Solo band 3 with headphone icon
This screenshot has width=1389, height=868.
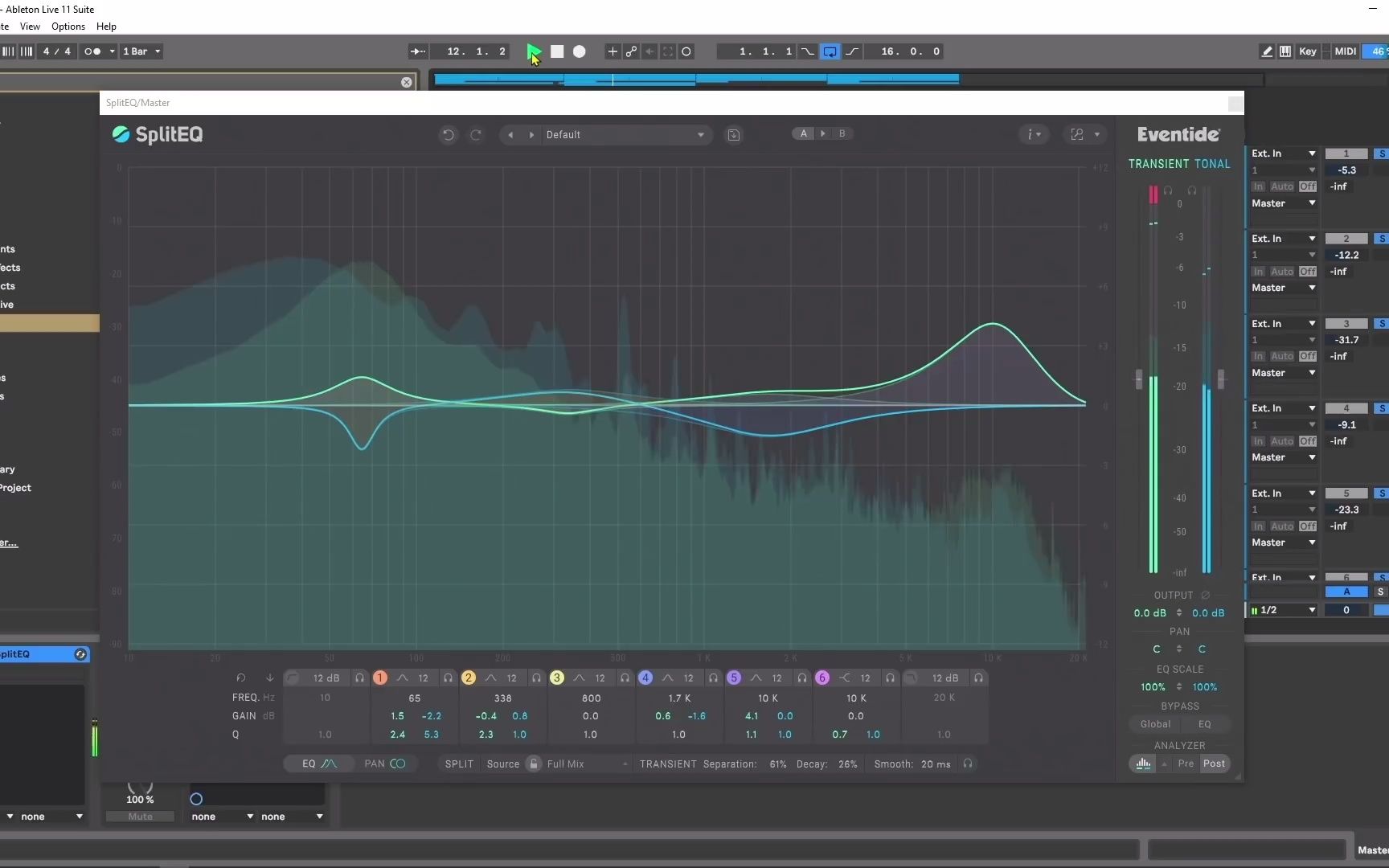tap(625, 678)
